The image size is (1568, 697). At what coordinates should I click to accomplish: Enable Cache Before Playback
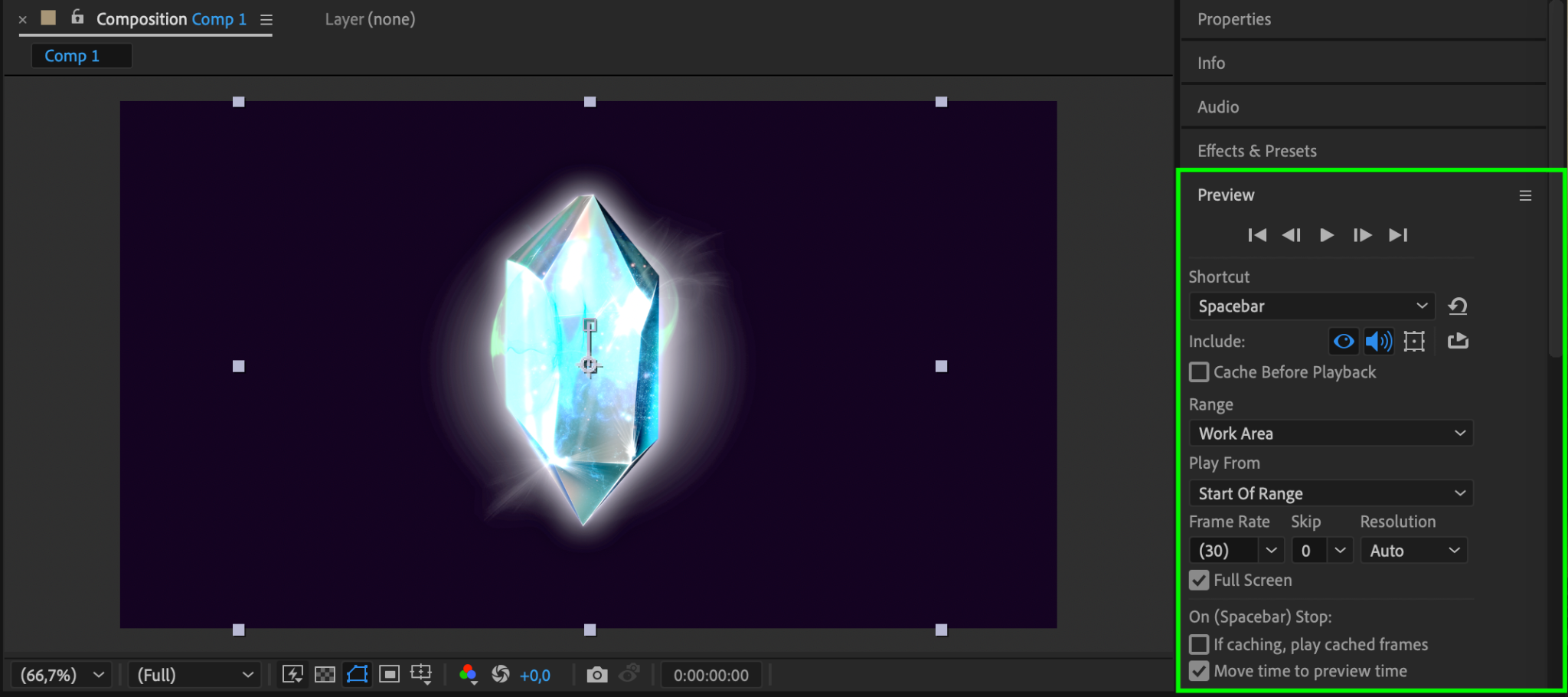(x=1199, y=372)
